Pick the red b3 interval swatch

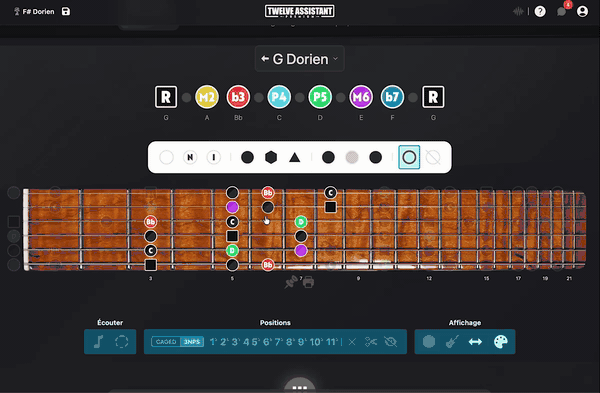tap(238, 97)
